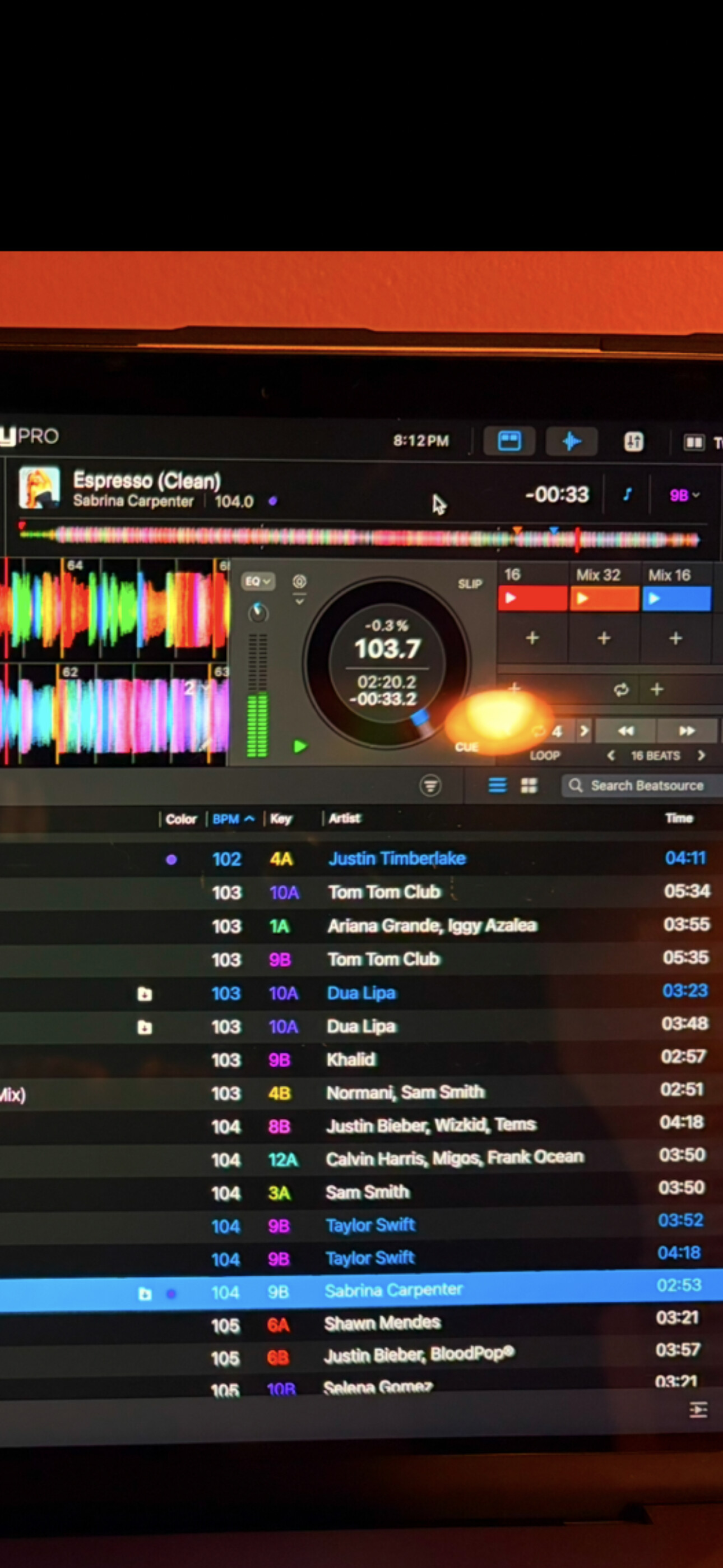
Task: Select the Shawn Mendes track row
Action: coord(361,1323)
